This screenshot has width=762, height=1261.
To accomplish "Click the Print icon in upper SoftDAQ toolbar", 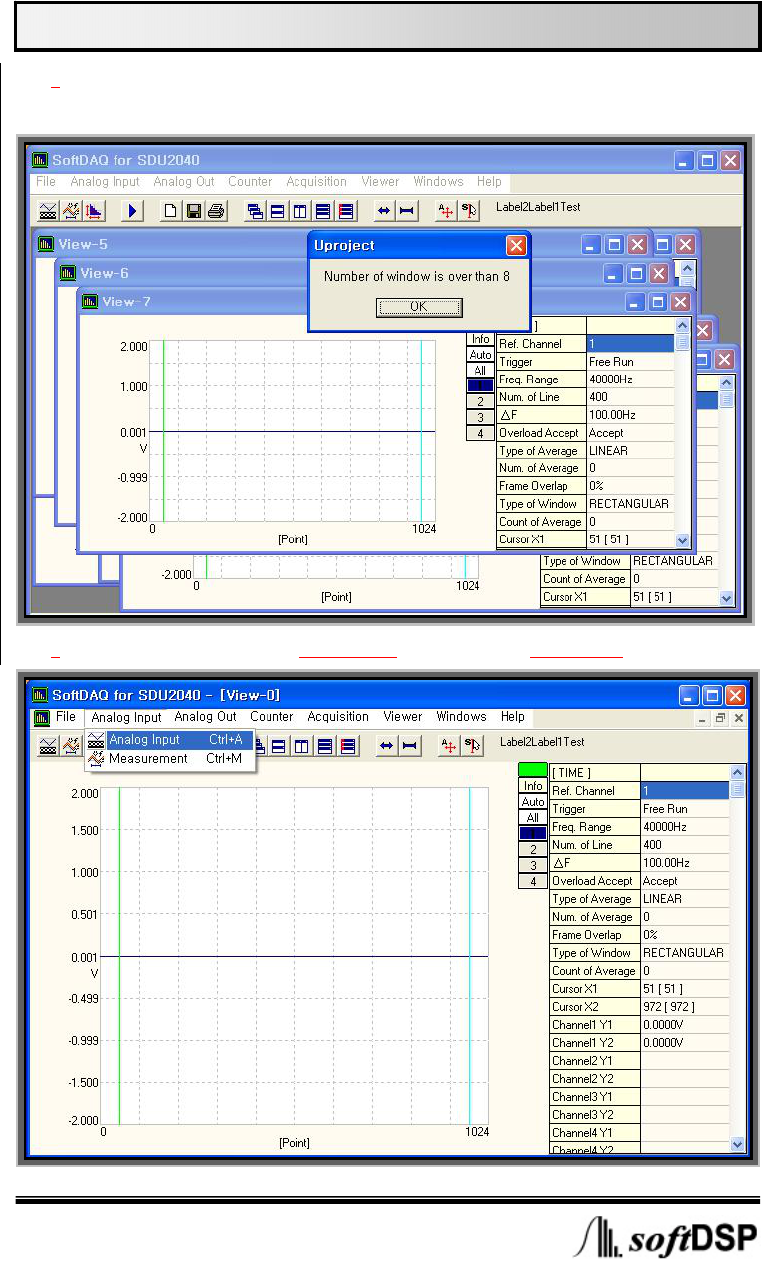I will point(215,210).
